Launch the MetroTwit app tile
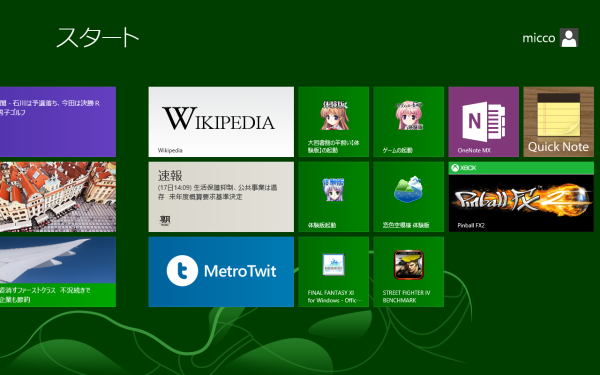Image resolution: width=600 pixels, height=375 pixels. click(221, 272)
